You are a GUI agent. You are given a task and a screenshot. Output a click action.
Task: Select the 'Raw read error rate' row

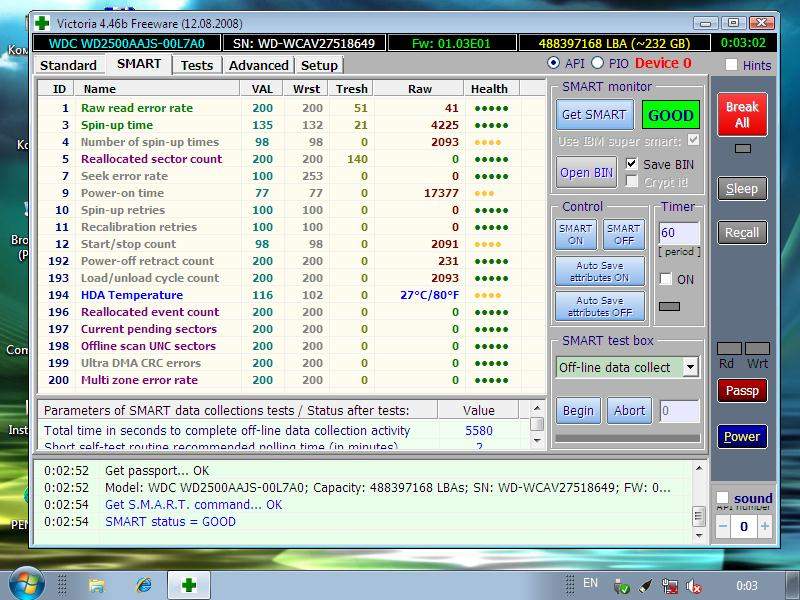pos(291,108)
